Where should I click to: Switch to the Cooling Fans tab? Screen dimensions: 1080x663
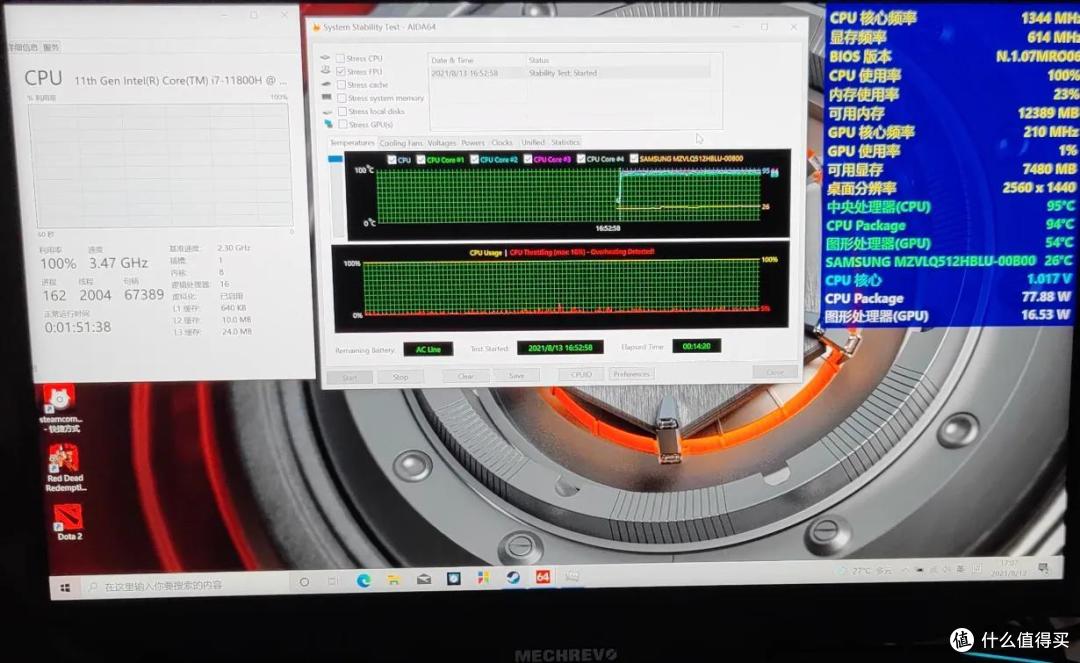401,143
